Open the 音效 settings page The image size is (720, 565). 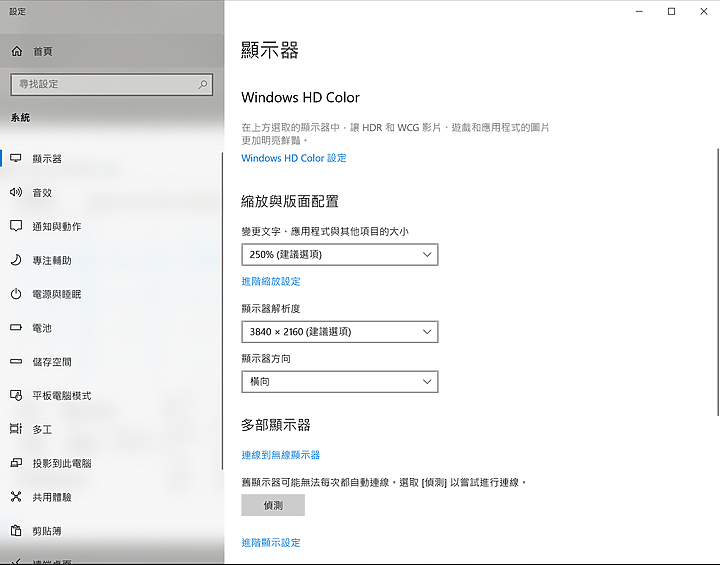(112, 192)
